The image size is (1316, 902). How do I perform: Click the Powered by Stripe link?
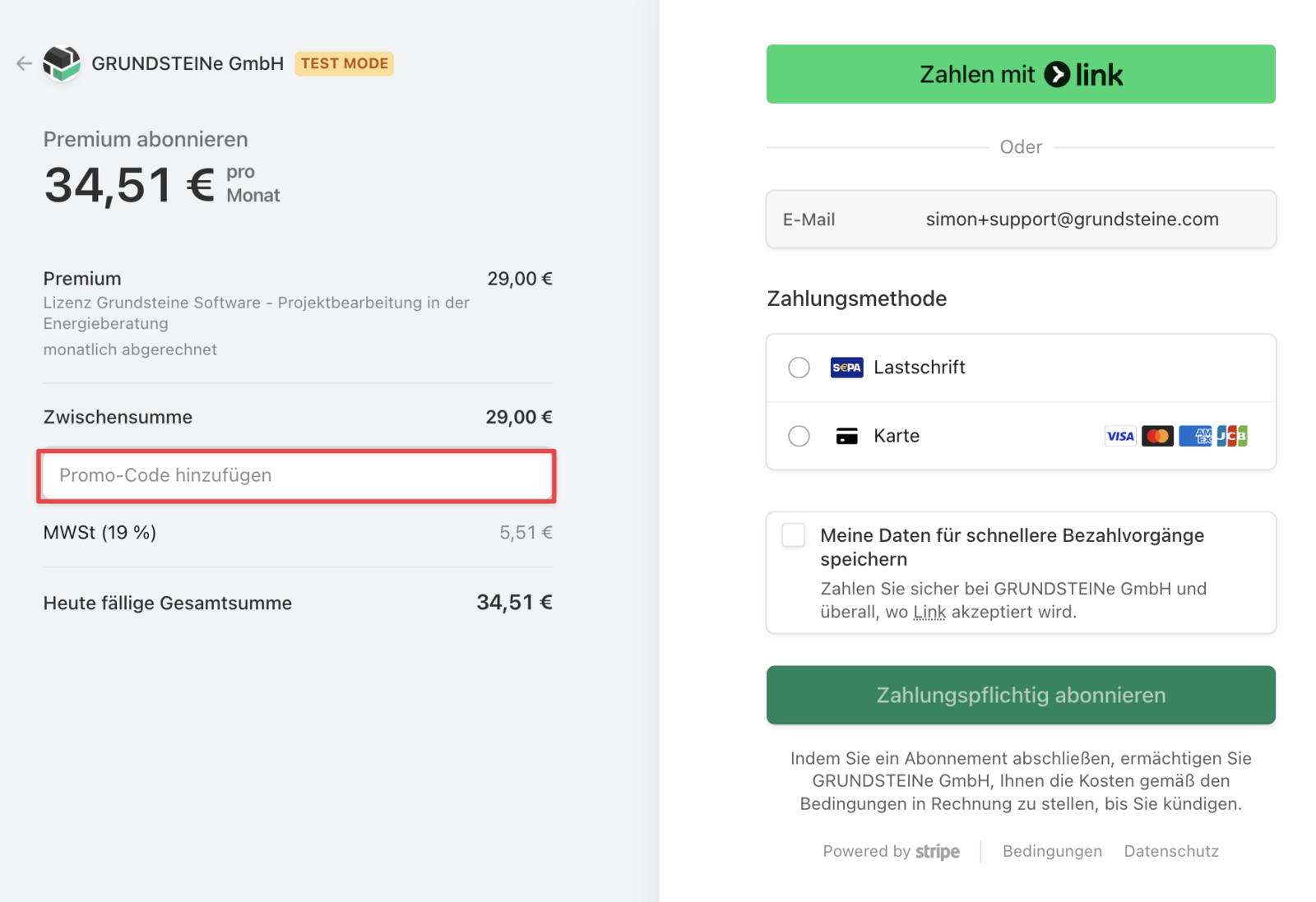point(891,851)
